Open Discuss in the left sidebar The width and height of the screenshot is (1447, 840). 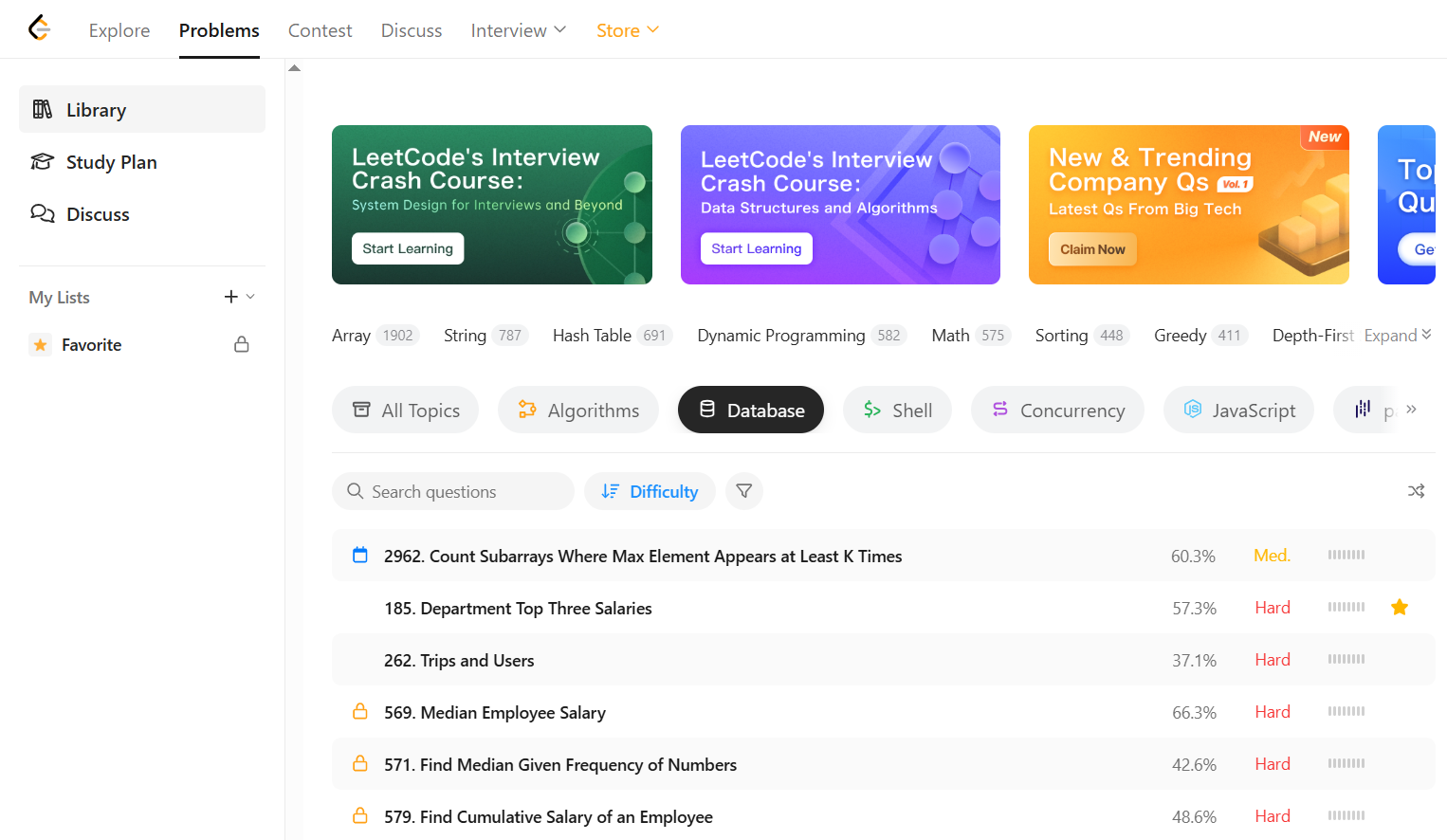coord(142,214)
